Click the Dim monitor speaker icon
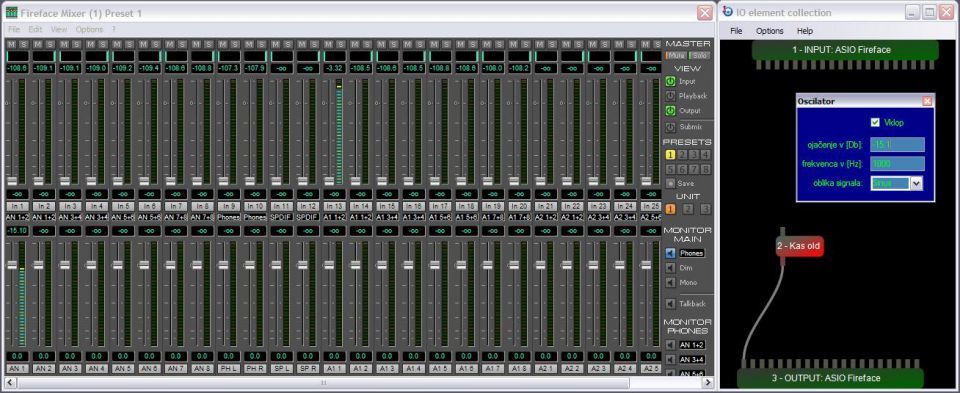The height and width of the screenshot is (393, 960). pos(670,268)
